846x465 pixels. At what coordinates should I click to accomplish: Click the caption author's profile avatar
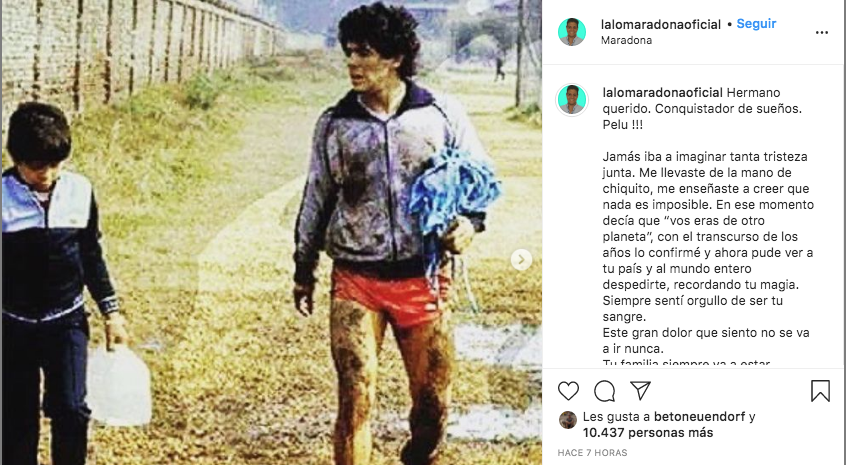[572, 100]
